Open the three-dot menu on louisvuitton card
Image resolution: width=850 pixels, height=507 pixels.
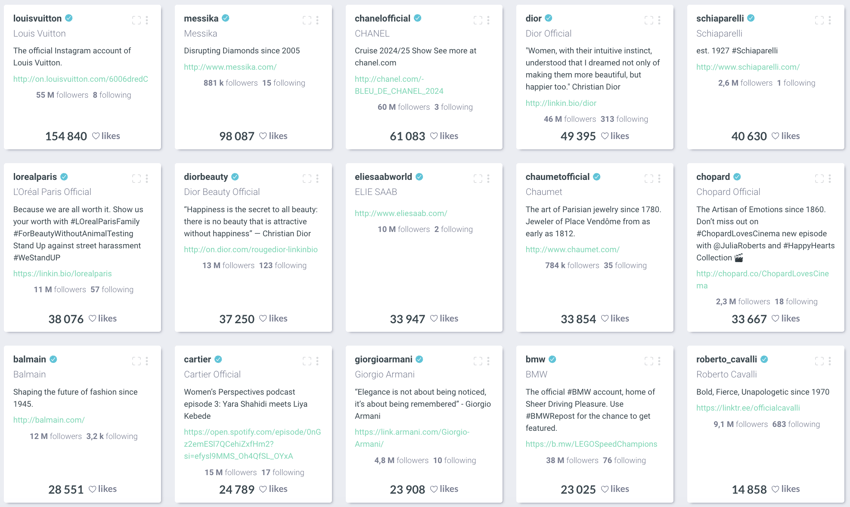[x=147, y=20]
